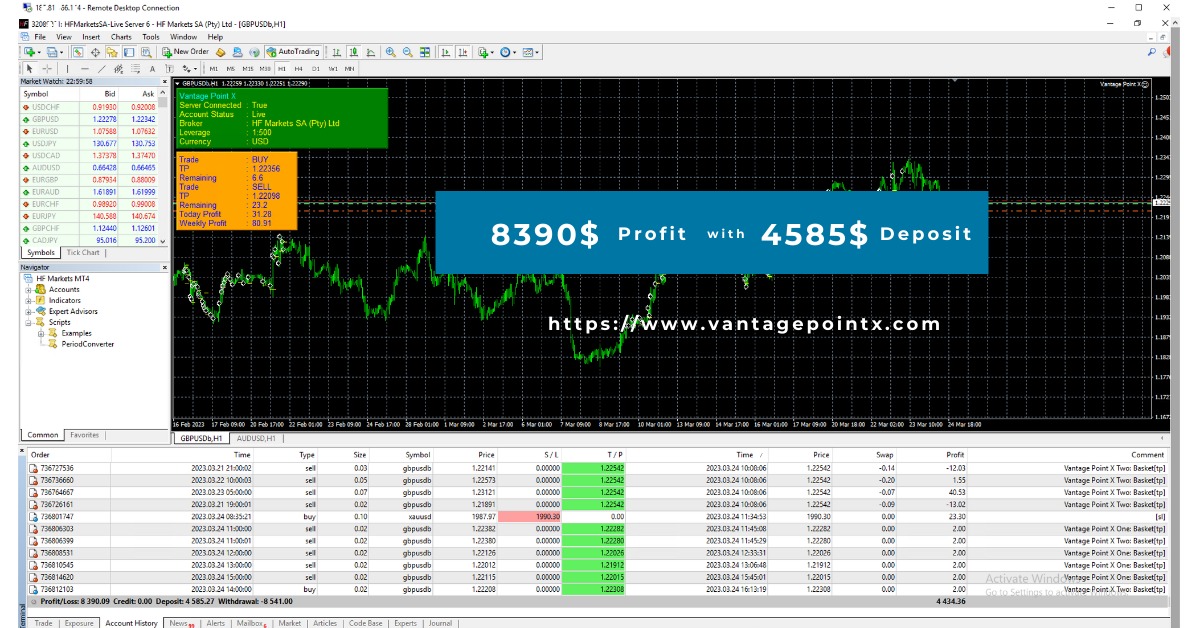Screen dimensions: 1200x628
Task: Switch the chart timeframe to H4
Action: (x=297, y=69)
